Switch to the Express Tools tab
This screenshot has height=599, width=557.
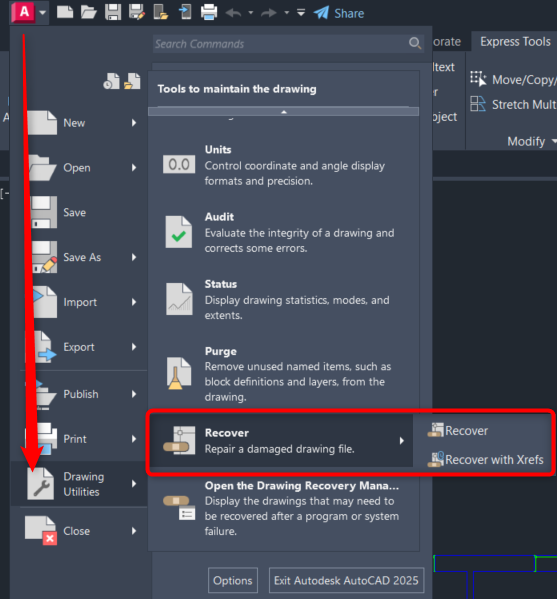coord(515,41)
